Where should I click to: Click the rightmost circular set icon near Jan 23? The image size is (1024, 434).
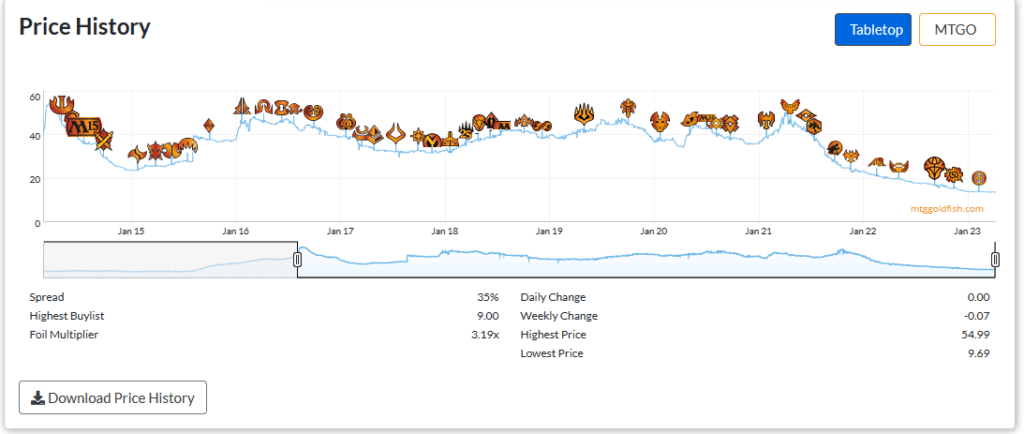980,178
